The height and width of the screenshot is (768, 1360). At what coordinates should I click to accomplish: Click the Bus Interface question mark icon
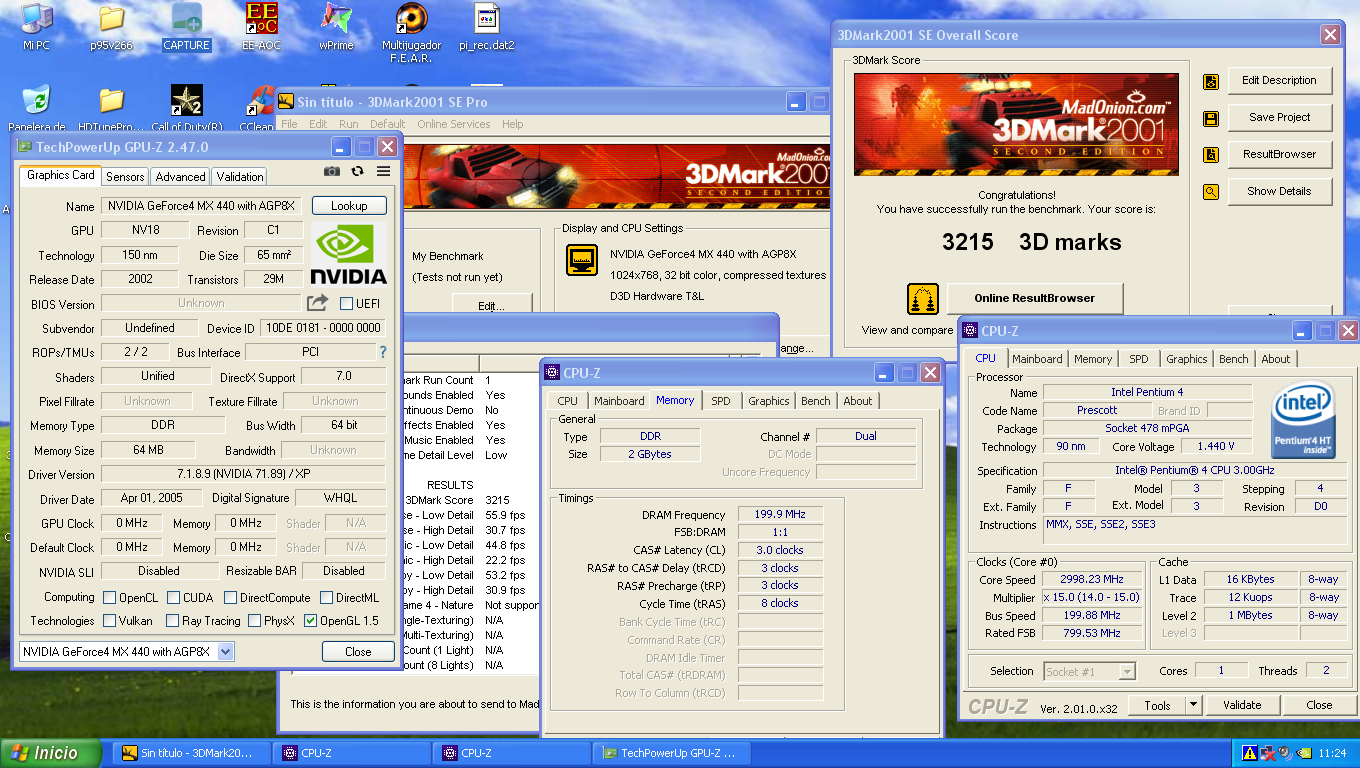click(382, 352)
